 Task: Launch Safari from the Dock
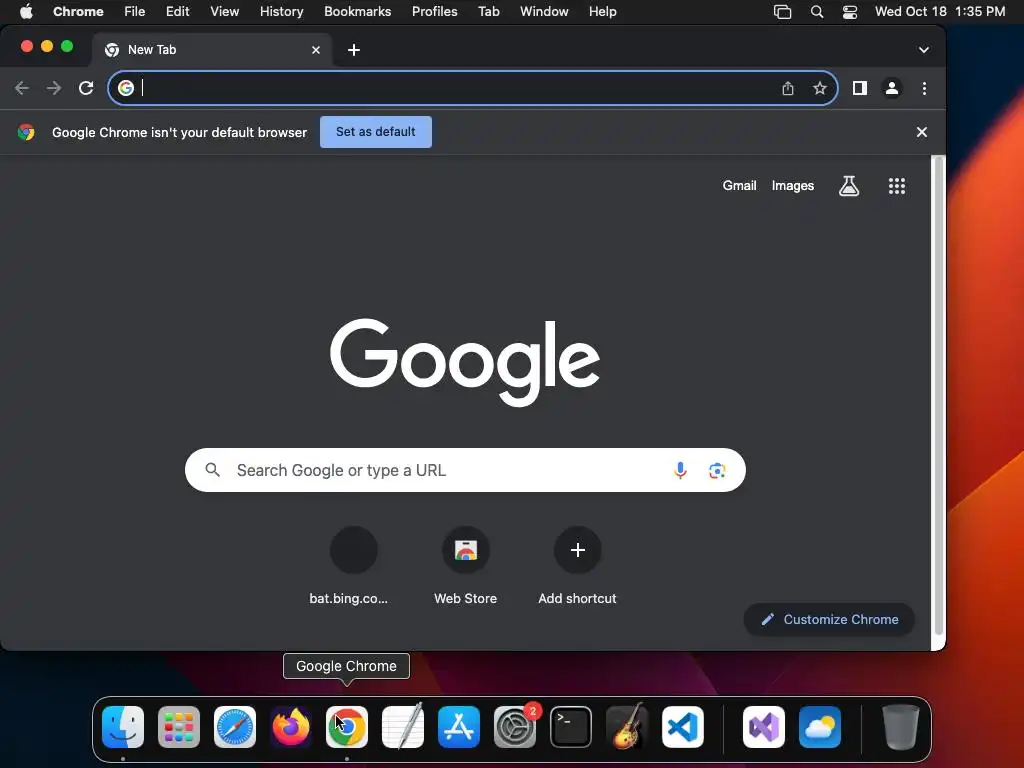click(235, 727)
